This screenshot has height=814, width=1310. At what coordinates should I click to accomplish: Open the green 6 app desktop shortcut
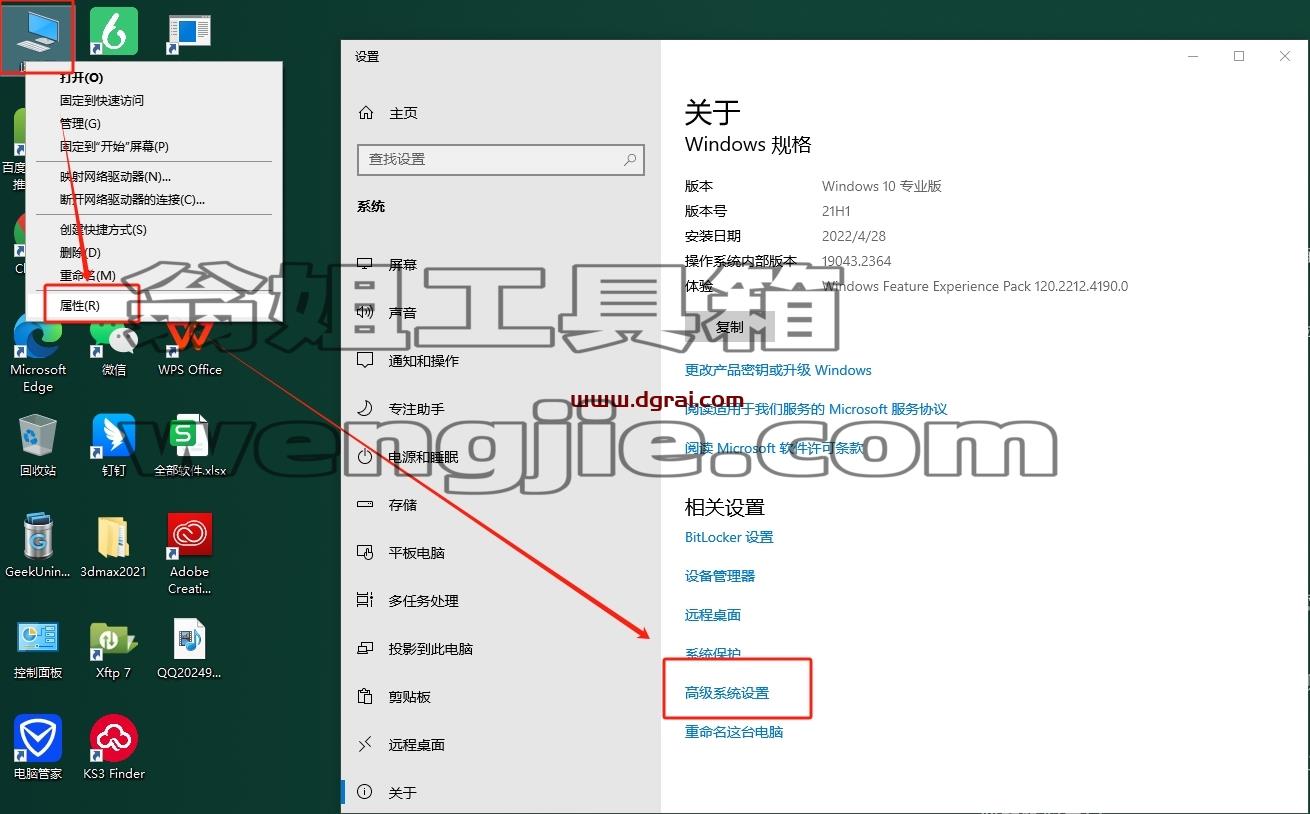pyautogui.click(x=114, y=31)
